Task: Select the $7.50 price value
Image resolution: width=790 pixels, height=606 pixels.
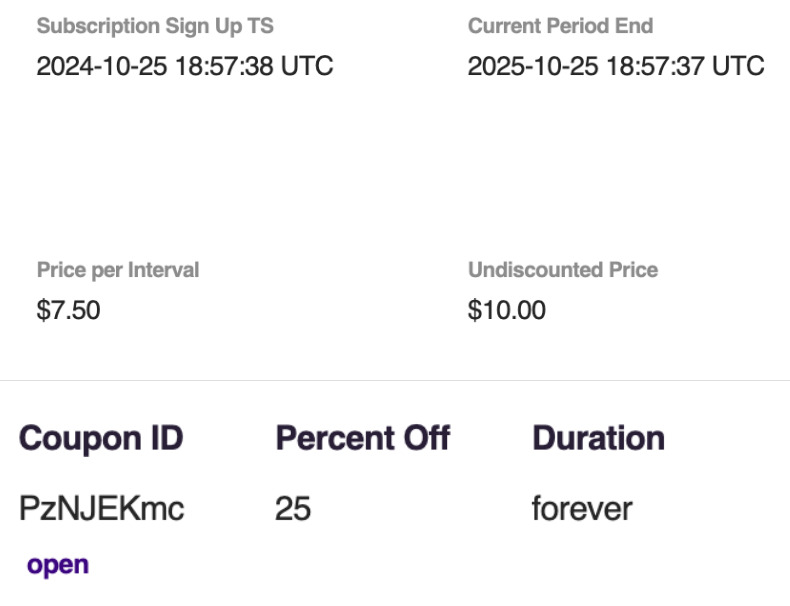Action: coord(68,311)
